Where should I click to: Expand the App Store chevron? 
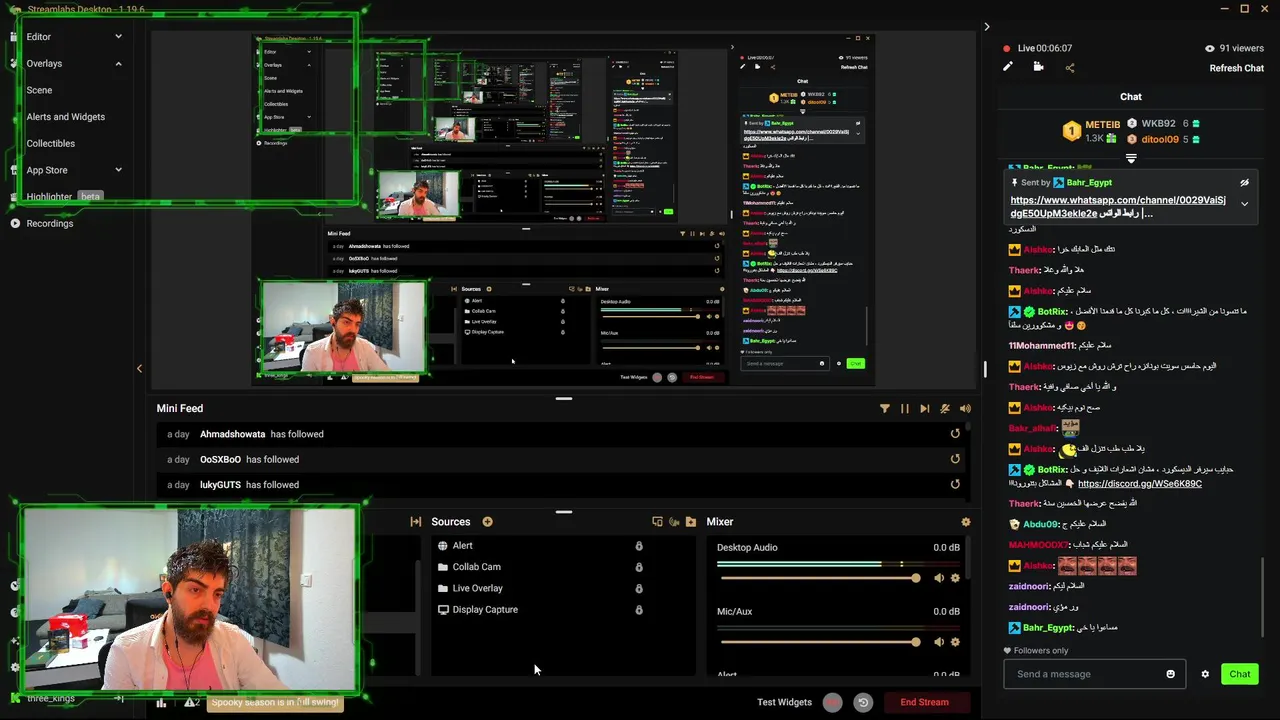pyautogui.click(x=118, y=170)
